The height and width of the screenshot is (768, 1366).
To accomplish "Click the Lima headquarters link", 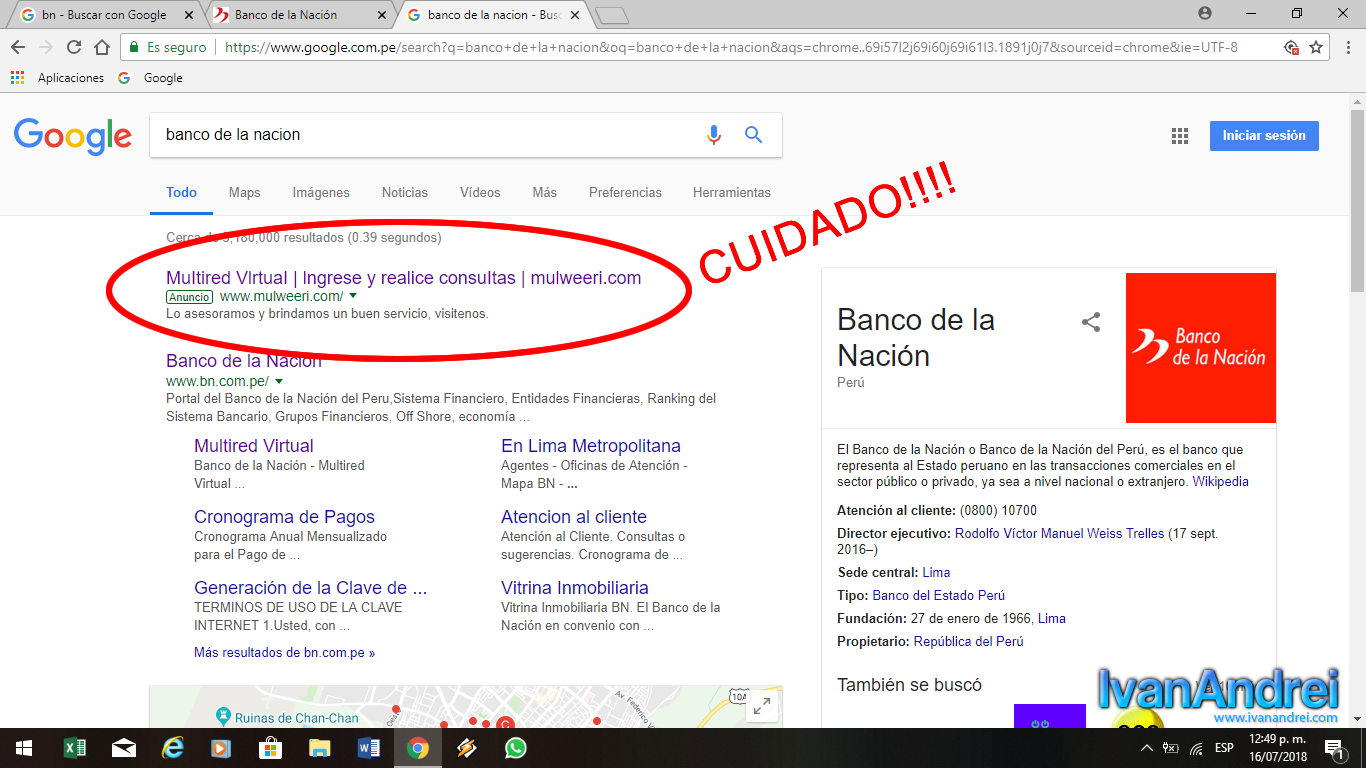I will [936, 572].
